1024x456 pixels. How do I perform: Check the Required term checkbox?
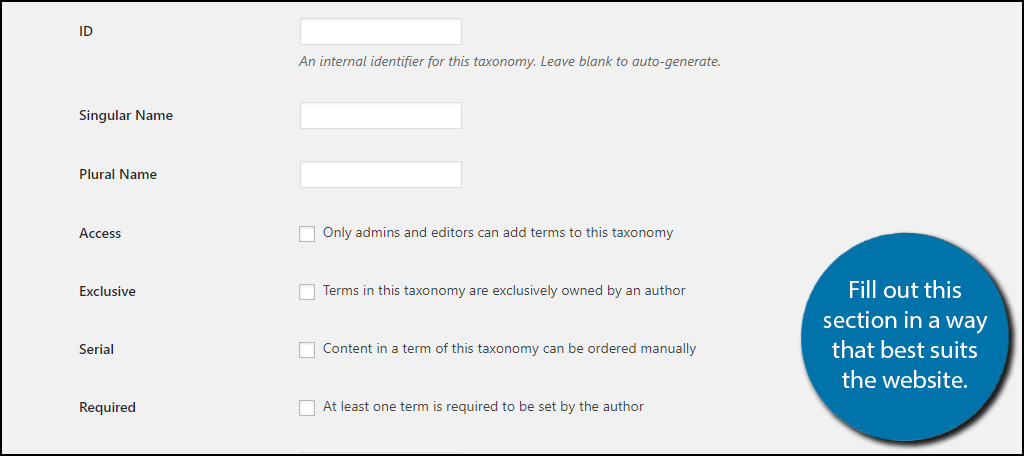coord(307,408)
